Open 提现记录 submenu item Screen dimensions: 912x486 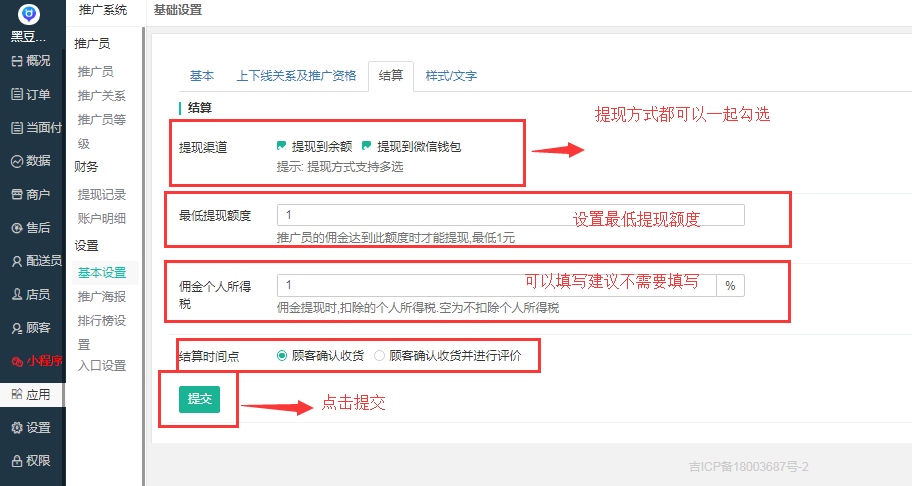(x=101, y=195)
